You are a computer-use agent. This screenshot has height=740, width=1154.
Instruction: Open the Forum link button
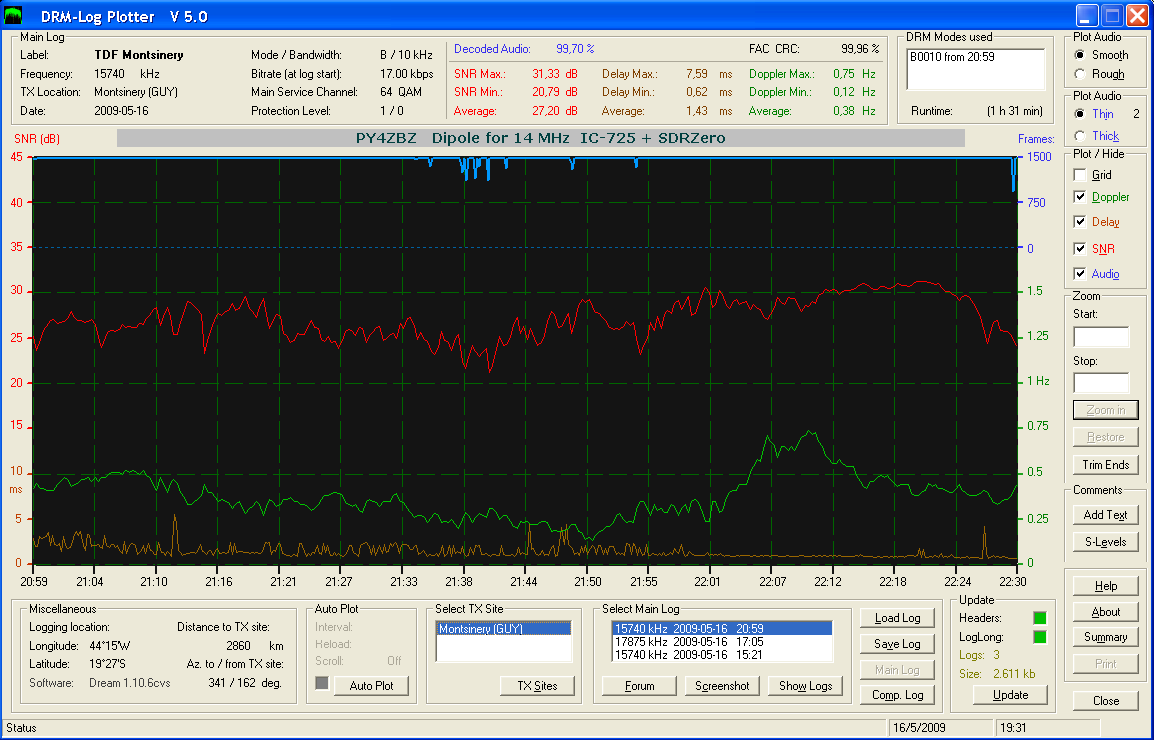coord(639,686)
